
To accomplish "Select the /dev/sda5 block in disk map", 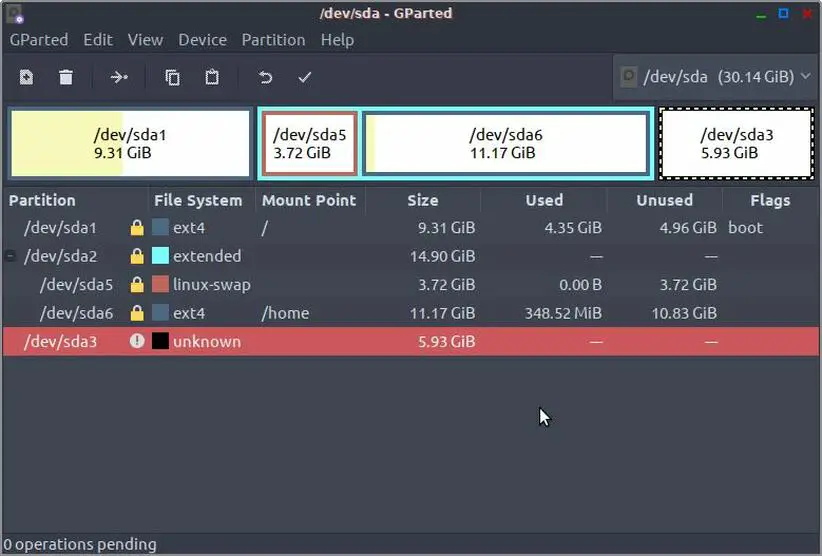I will (x=310, y=144).
